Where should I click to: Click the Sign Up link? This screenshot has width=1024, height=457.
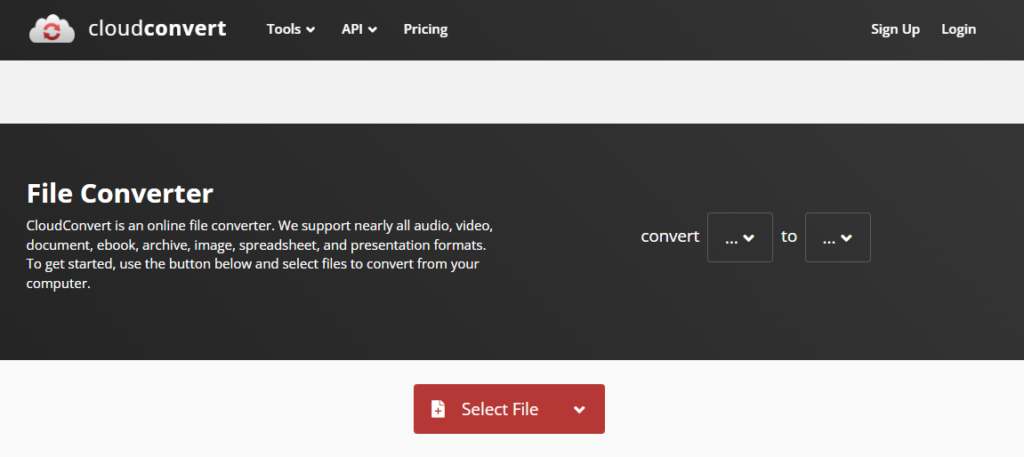pyautogui.click(x=895, y=29)
